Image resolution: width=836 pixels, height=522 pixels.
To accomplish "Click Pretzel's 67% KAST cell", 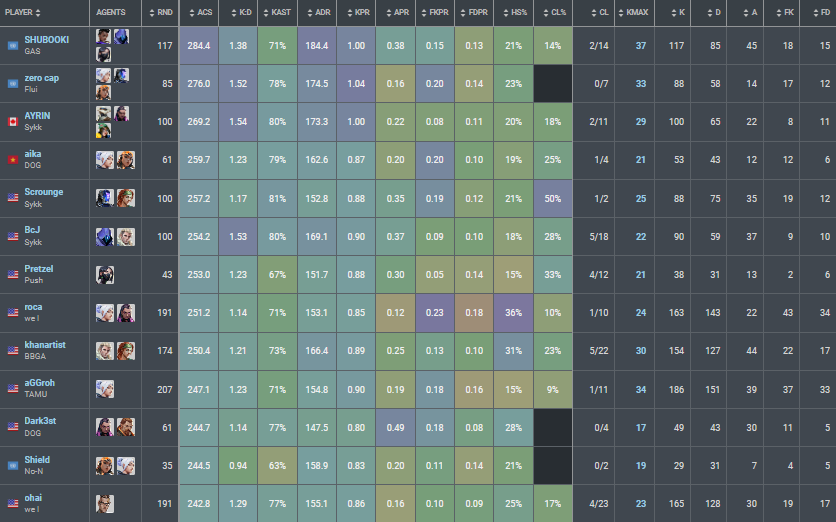I will [277, 275].
